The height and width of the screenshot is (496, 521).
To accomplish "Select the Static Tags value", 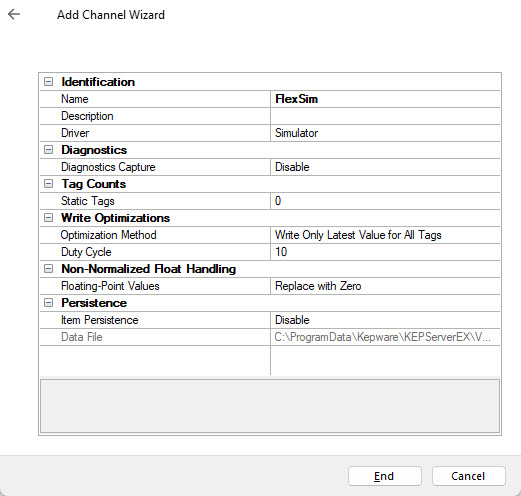I will 385,201.
